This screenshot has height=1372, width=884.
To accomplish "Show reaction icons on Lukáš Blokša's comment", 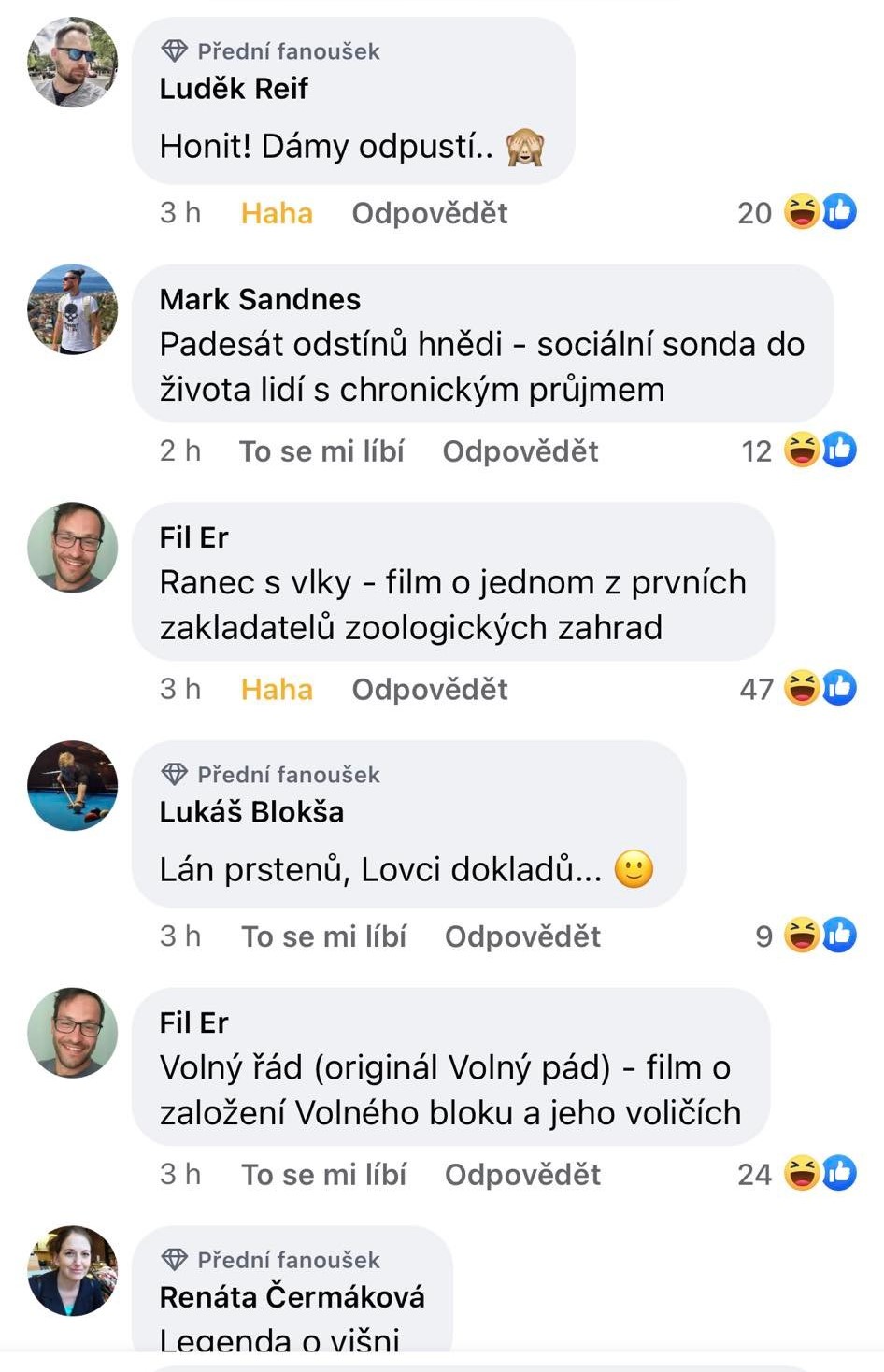I will [x=820, y=936].
